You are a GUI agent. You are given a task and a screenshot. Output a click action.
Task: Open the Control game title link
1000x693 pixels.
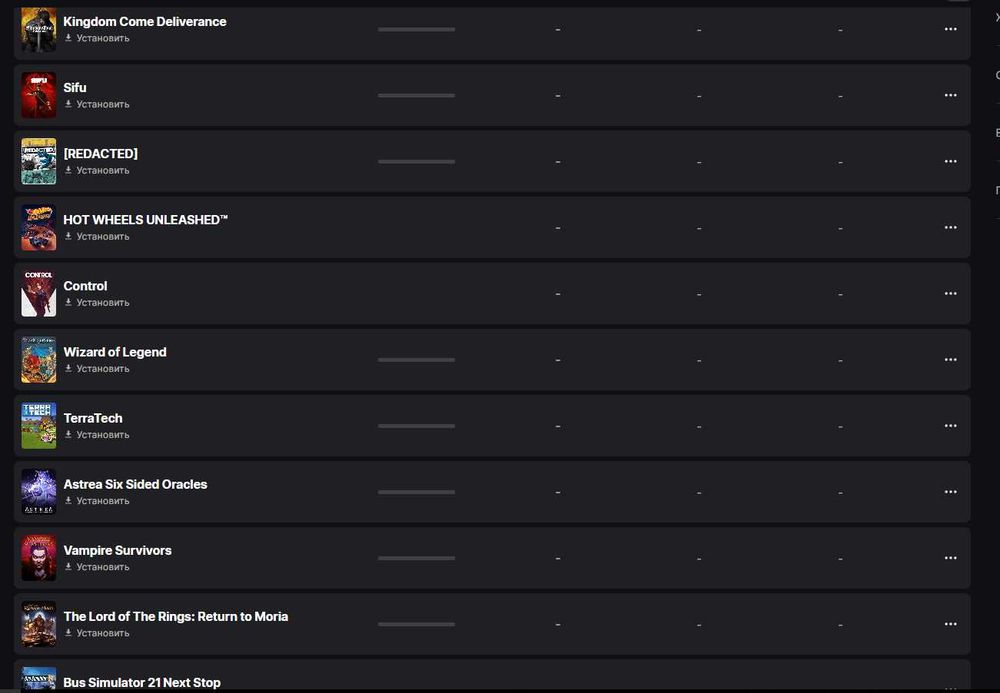coord(85,286)
